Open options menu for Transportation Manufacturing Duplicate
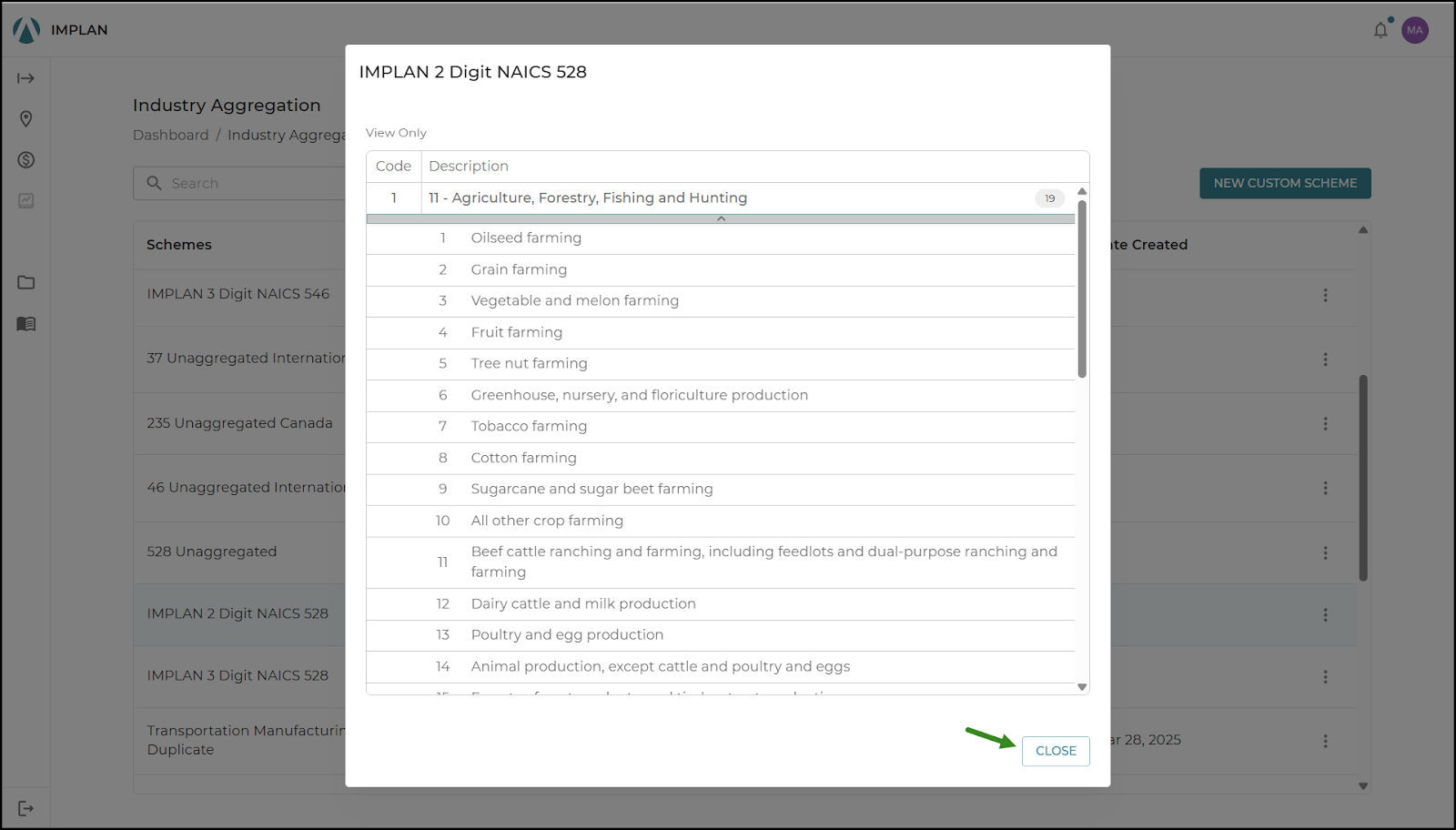The height and width of the screenshot is (830, 1456). [x=1325, y=741]
